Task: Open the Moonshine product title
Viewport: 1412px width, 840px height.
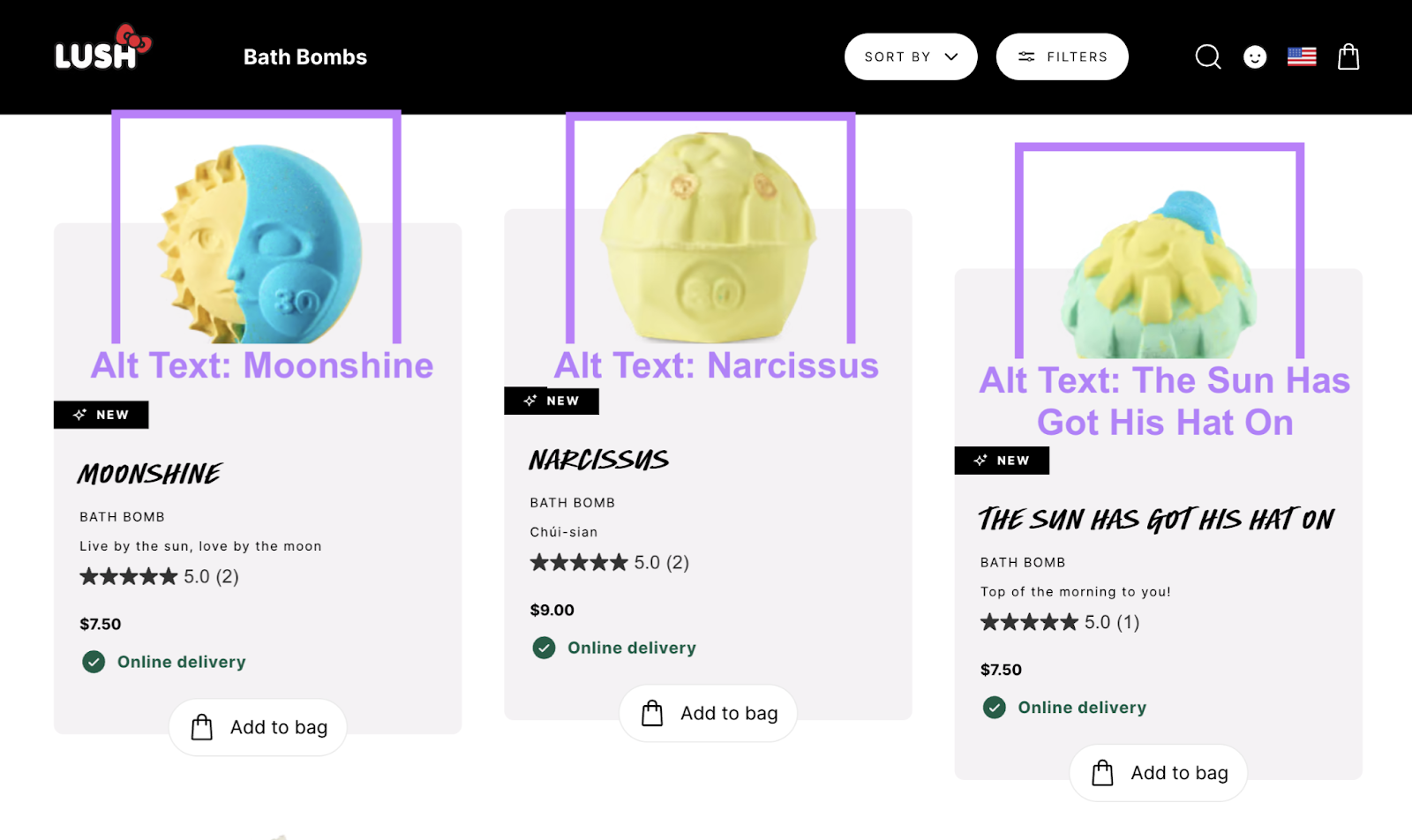Action: (148, 474)
